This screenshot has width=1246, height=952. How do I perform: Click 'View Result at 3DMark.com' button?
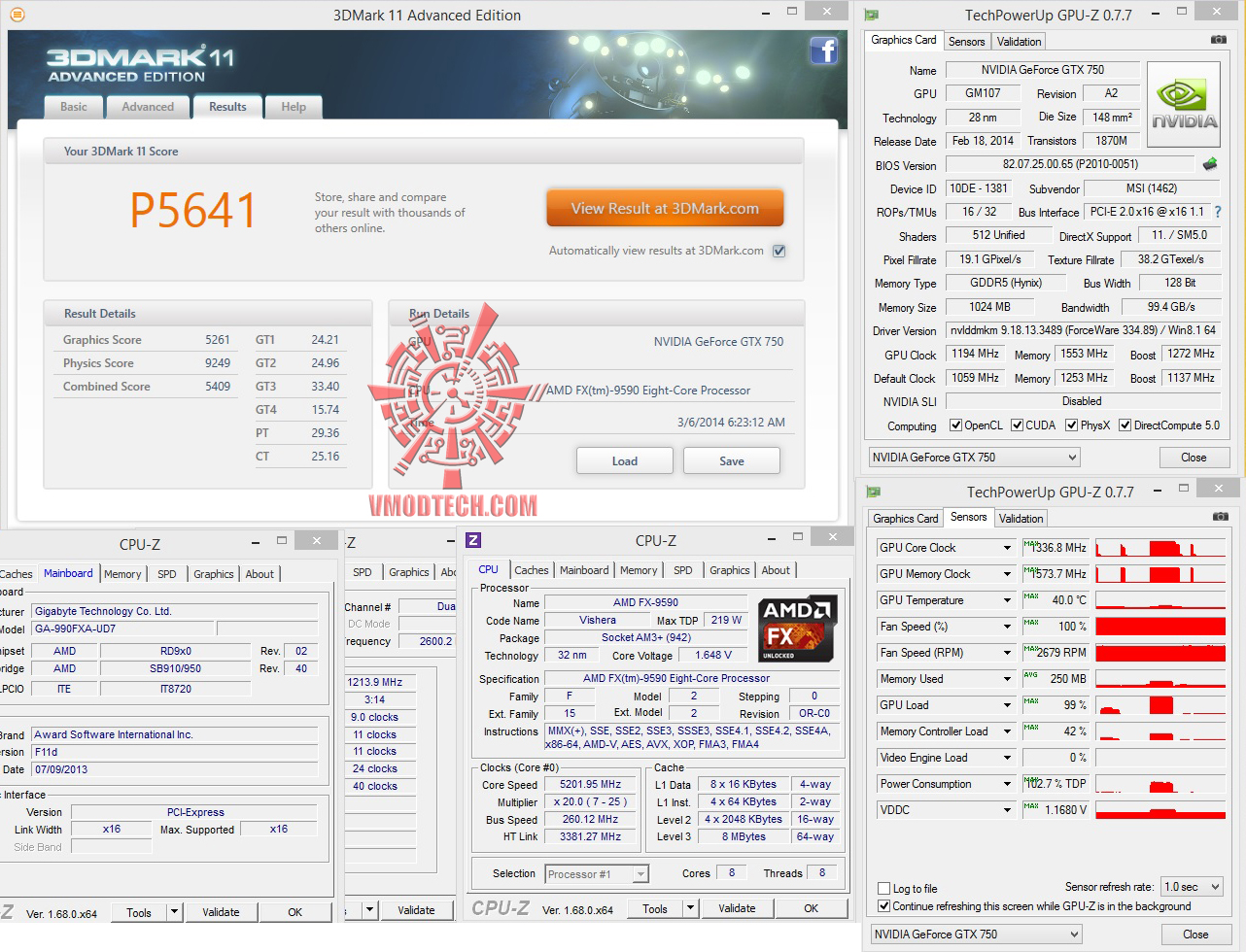(665, 209)
